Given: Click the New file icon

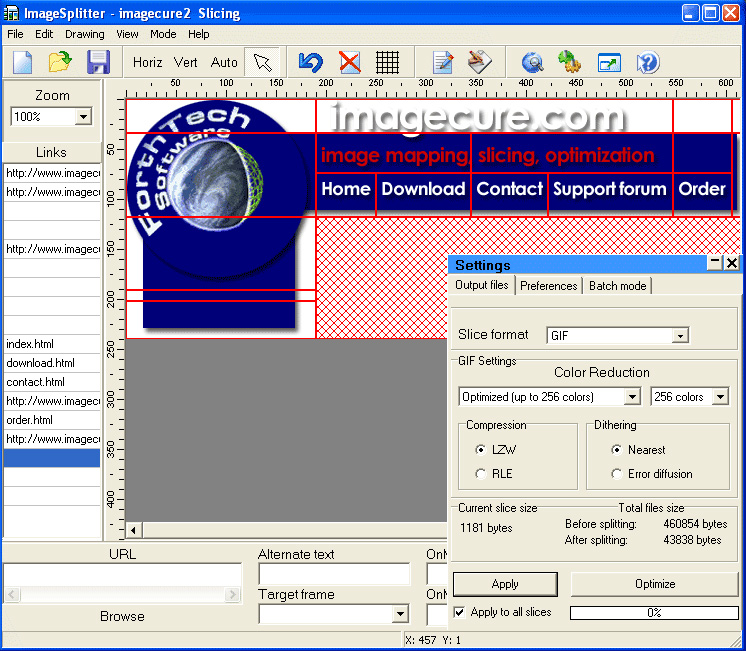Looking at the screenshot, I should (23, 62).
